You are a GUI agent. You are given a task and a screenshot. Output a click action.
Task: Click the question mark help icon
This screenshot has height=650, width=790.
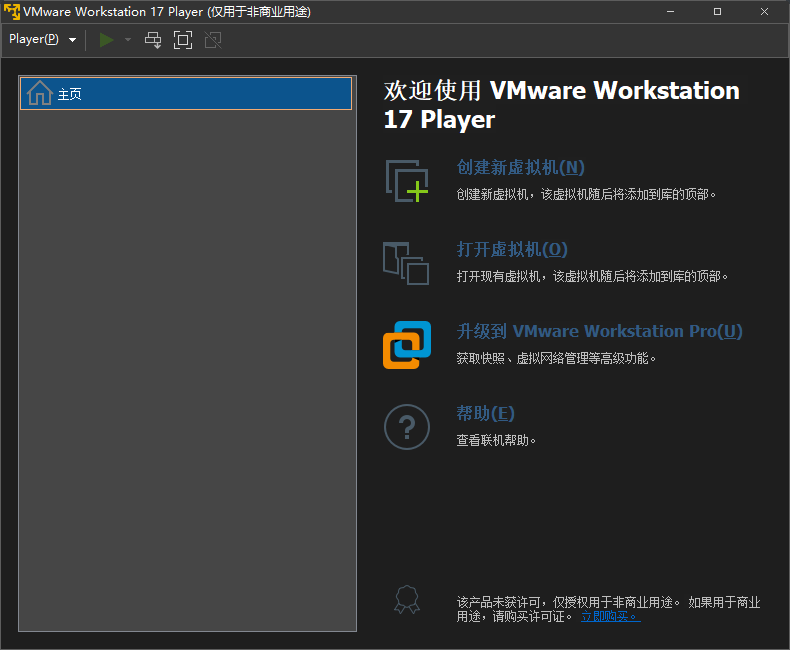pyautogui.click(x=406, y=426)
